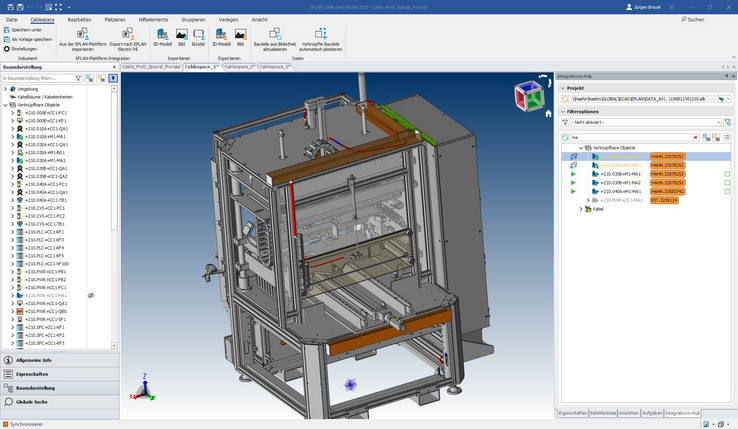This screenshot has height=429, width=738.
Task: Switch to the Cablespace_2 document tab
Action: tap(240, 66)
